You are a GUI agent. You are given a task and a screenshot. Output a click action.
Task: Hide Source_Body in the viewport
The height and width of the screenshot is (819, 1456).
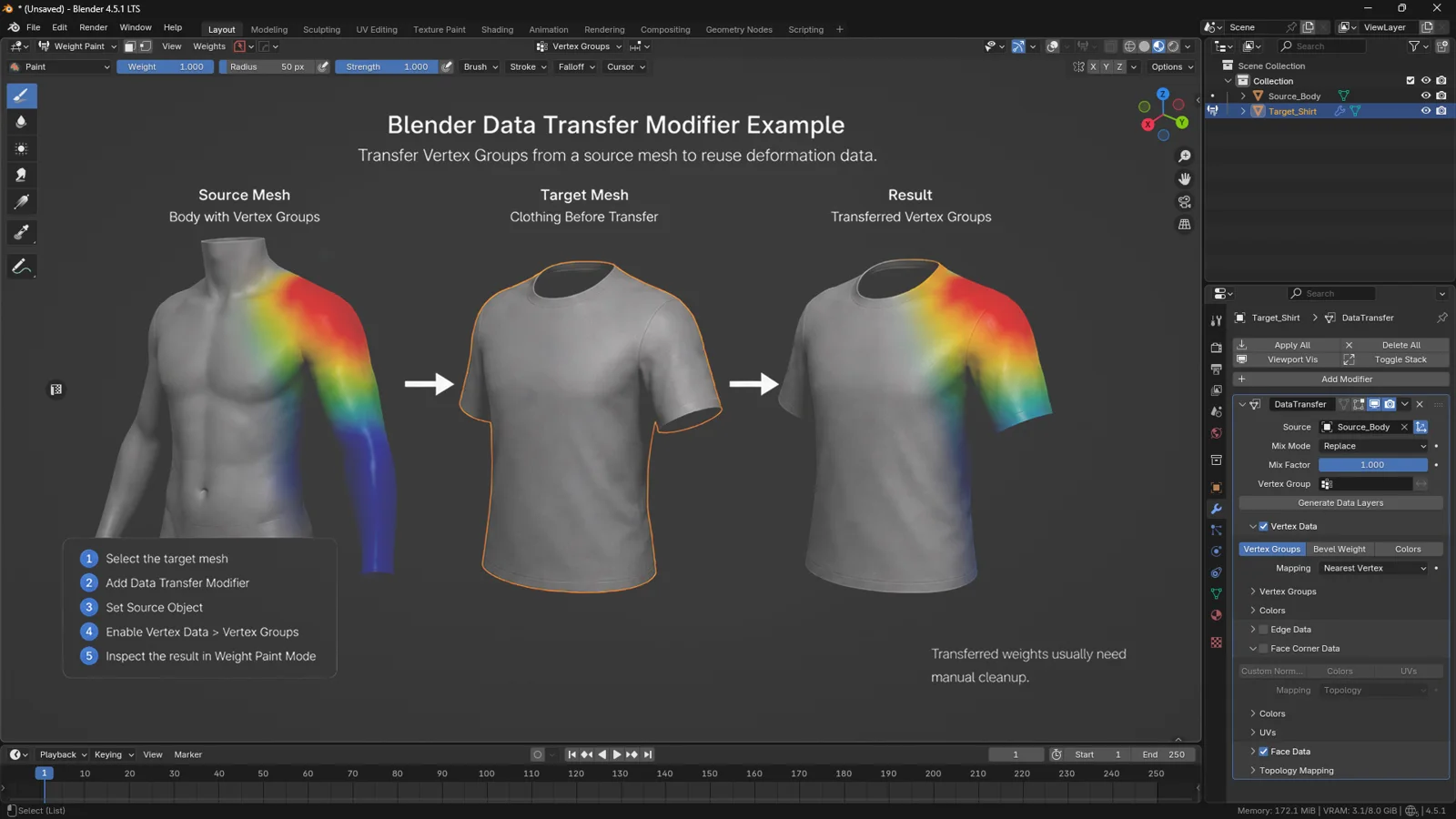[1426, 96]
